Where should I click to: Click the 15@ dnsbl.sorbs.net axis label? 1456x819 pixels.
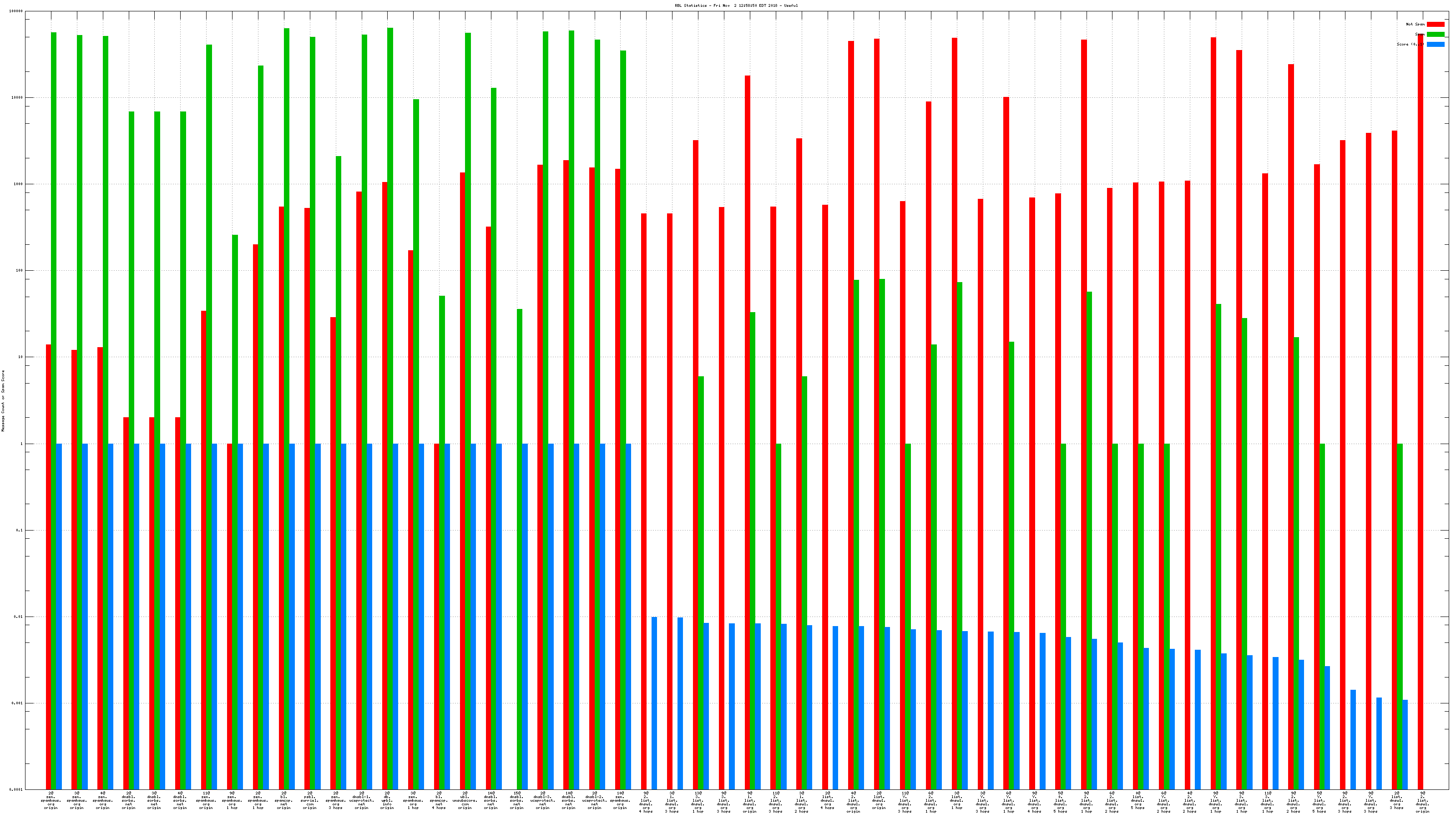pos(516,800)
